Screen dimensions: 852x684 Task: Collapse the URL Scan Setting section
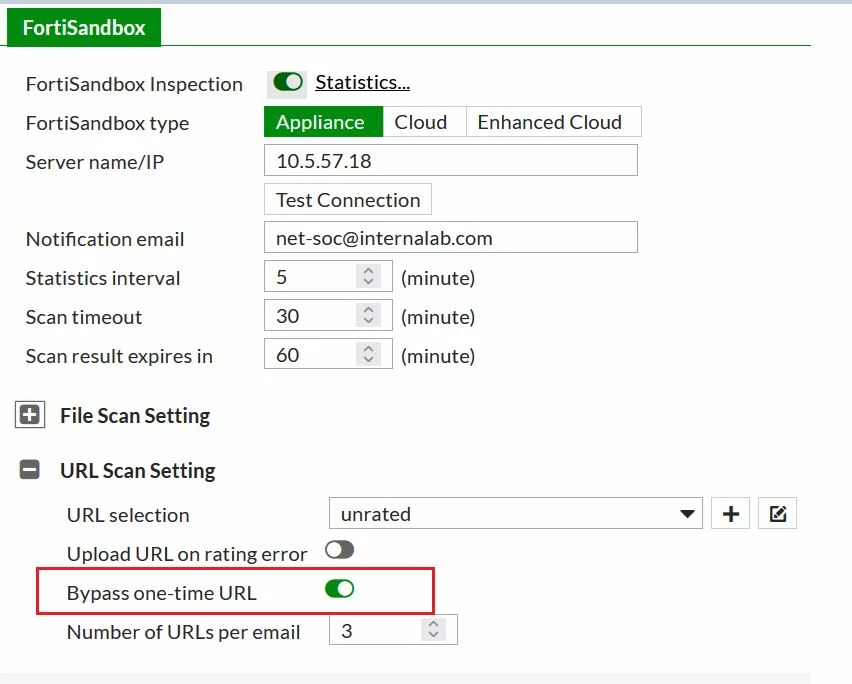30,470
